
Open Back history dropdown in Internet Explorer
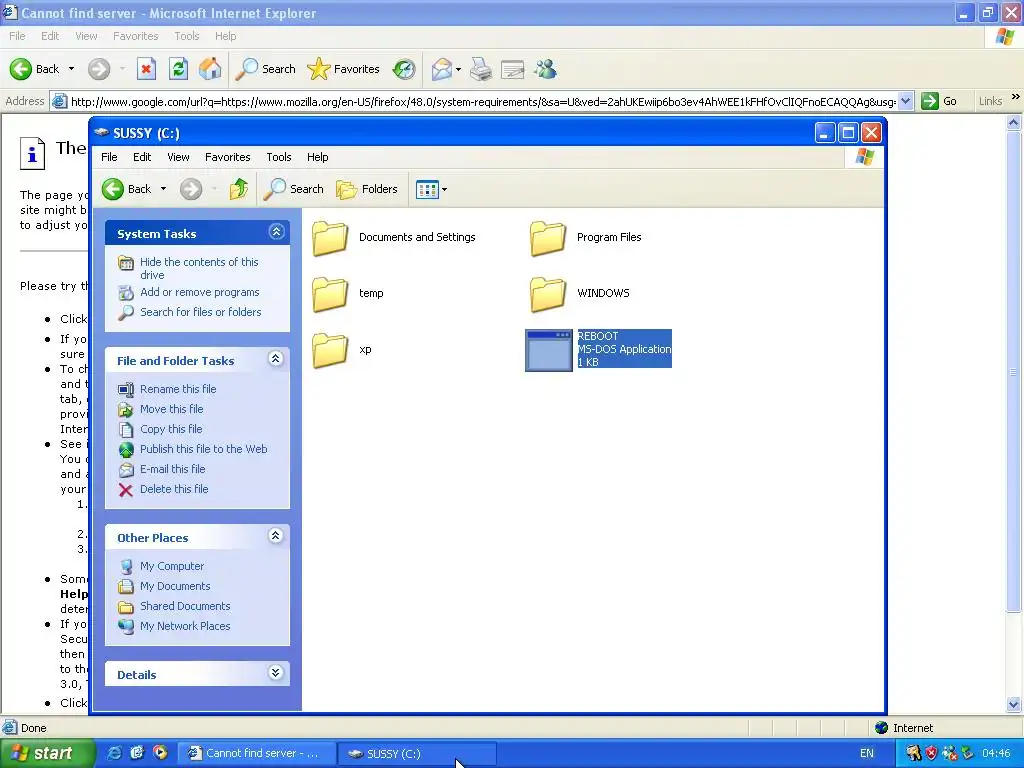[x=71, y=69]
